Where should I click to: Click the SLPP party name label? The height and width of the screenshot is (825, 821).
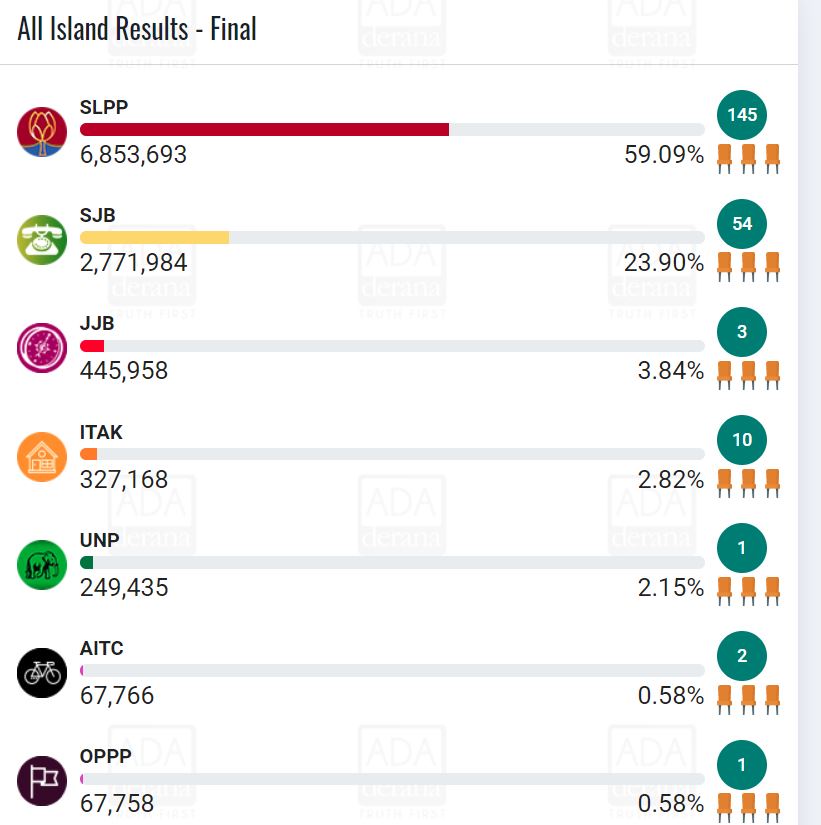coord(104,108)
